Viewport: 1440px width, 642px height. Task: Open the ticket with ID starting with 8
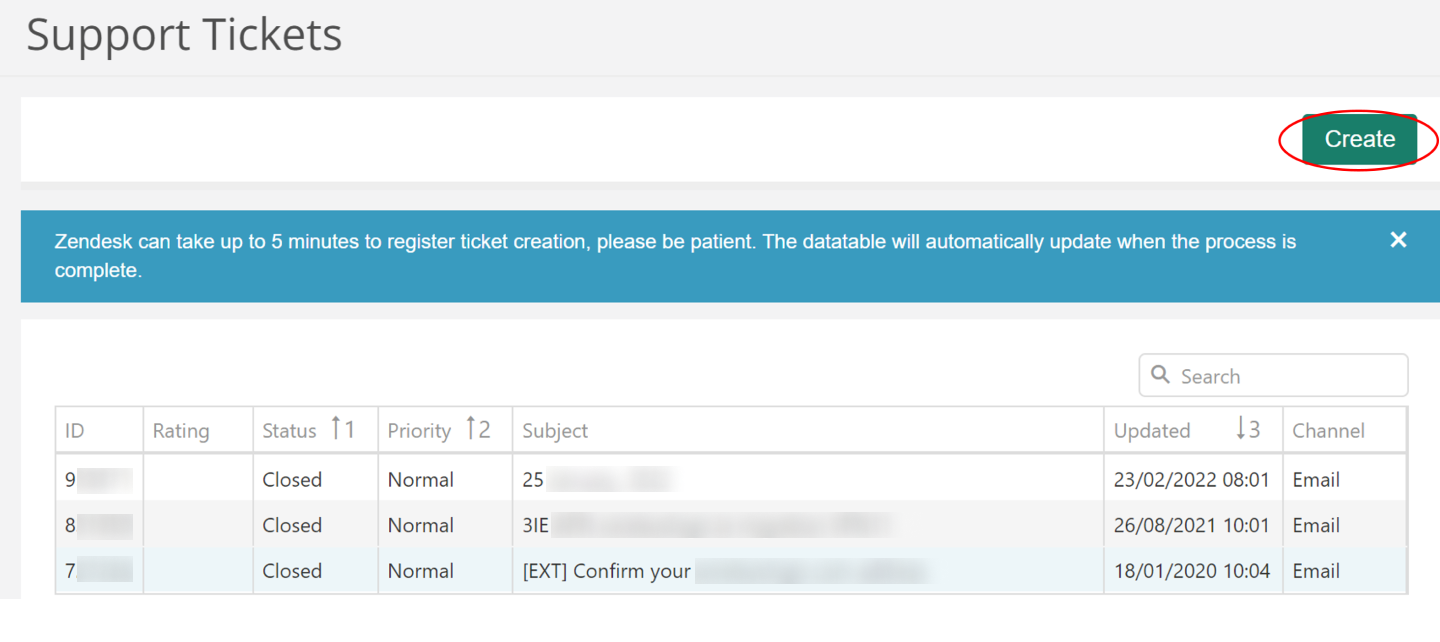pyautogui.click(x=98, y=526)
